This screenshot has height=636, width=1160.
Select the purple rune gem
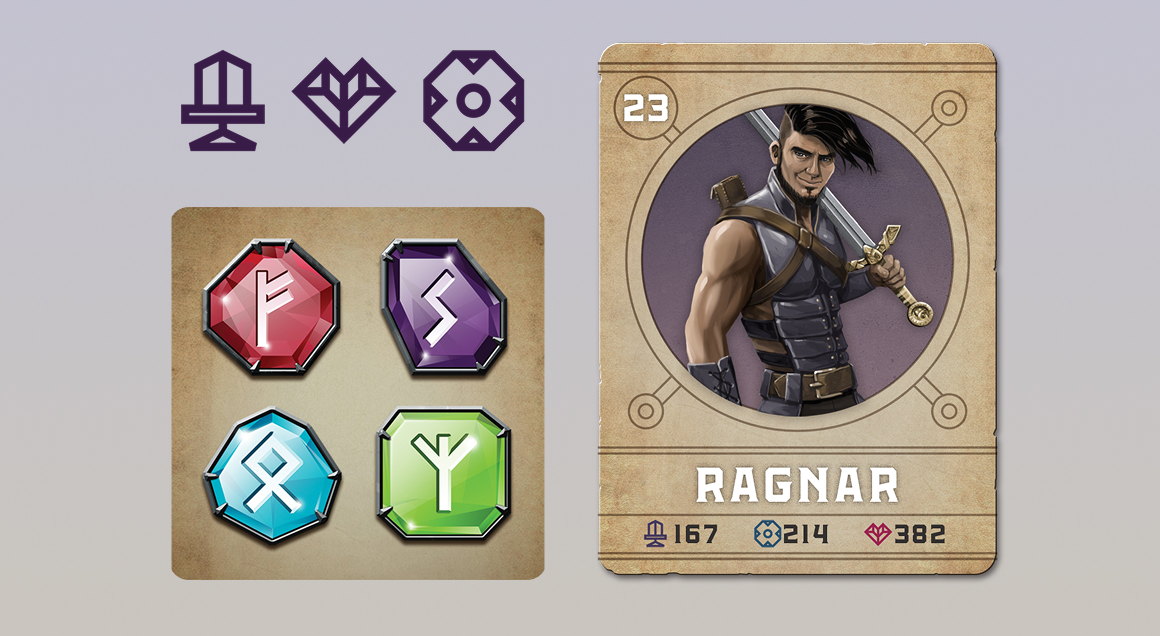point(444,305)
